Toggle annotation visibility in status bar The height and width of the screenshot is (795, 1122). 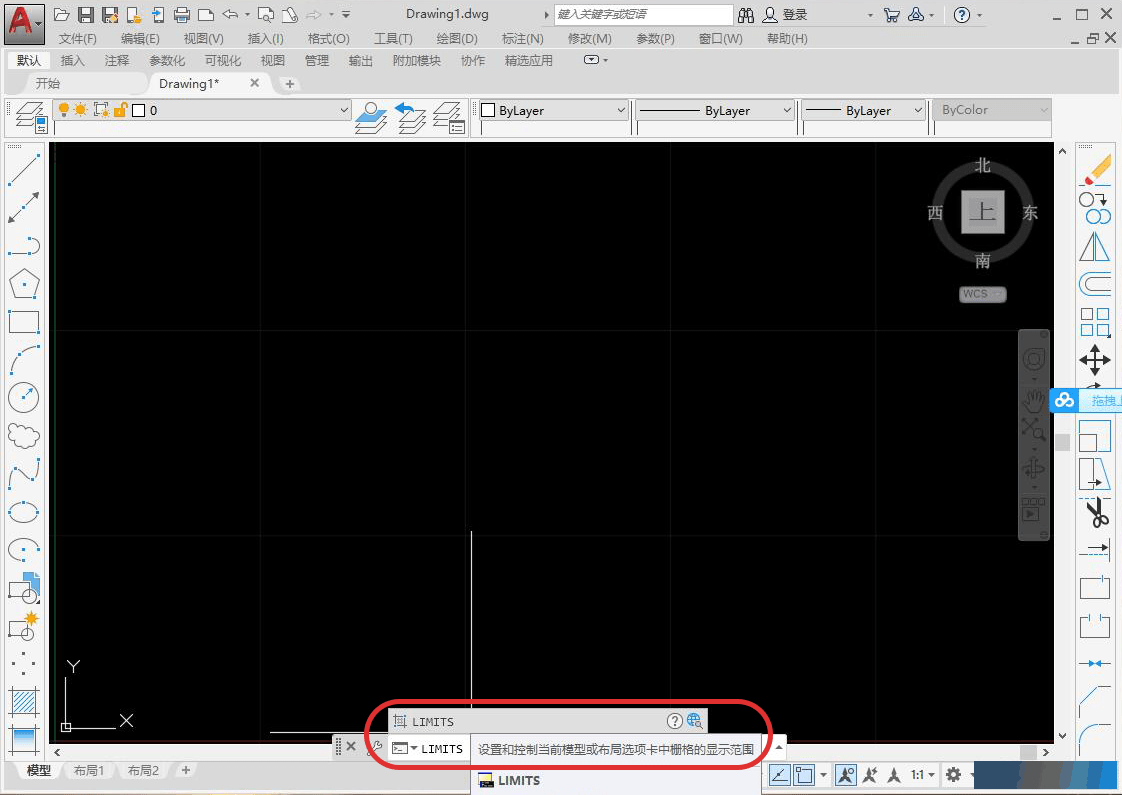tap(846, 775)
